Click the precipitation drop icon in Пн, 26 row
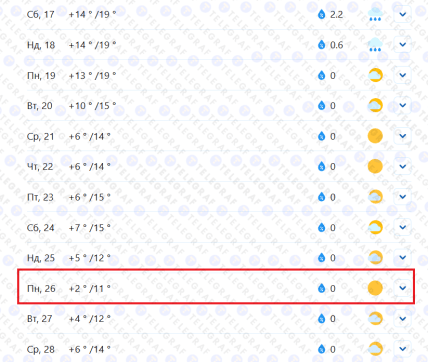The width and height of the screenshot is (428, 362). pos(321,288)
